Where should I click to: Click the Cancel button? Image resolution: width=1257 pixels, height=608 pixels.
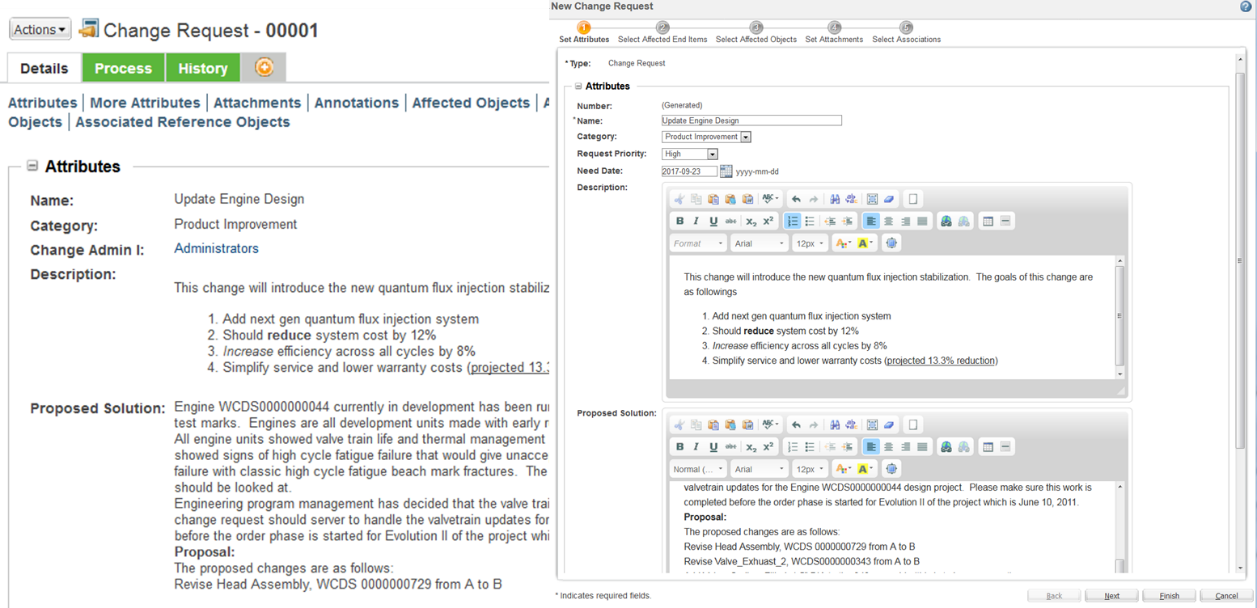pyautogui.click(x=1226, y=596)
